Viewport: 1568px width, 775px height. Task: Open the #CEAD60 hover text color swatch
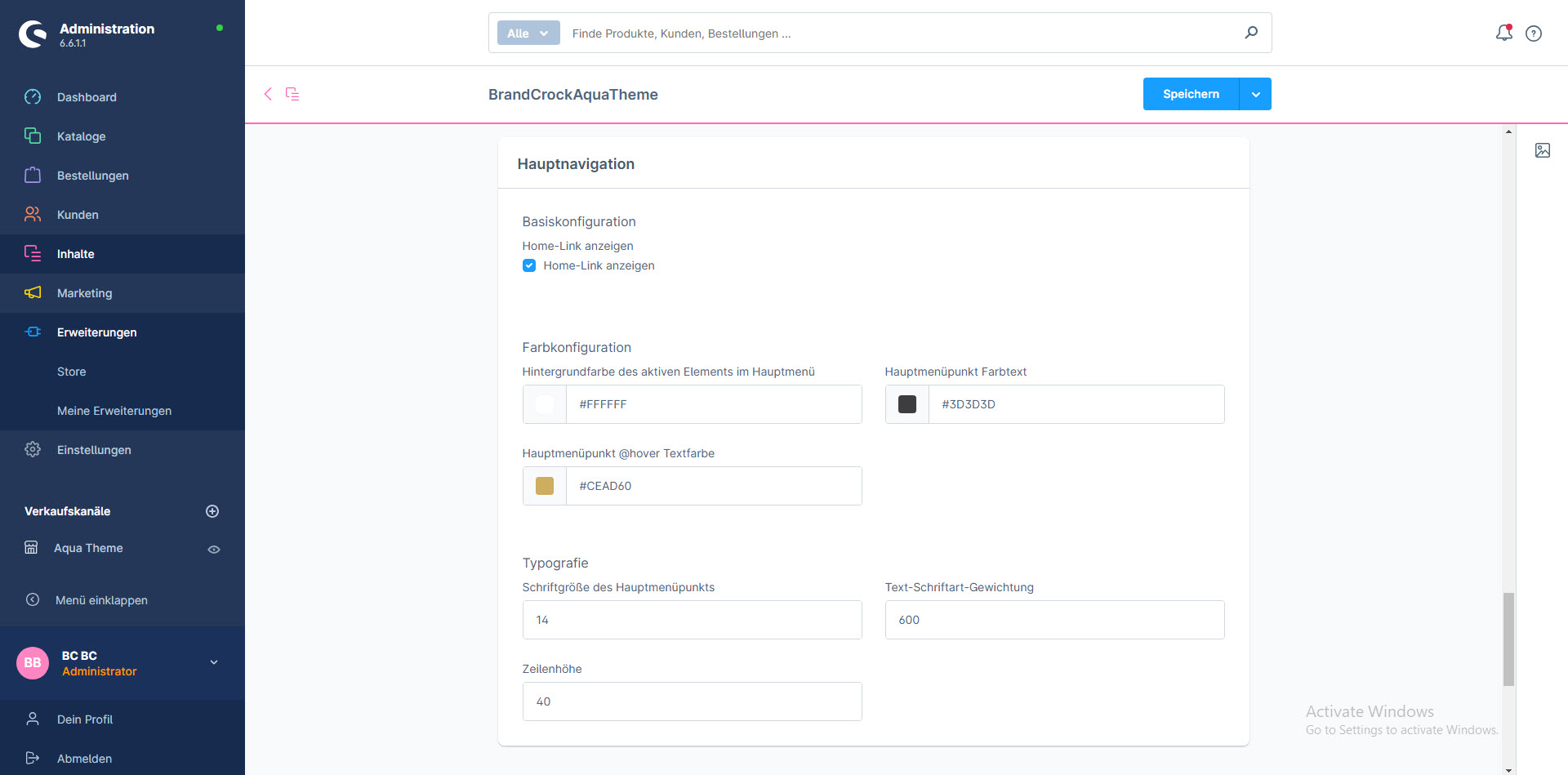point(545,486)
